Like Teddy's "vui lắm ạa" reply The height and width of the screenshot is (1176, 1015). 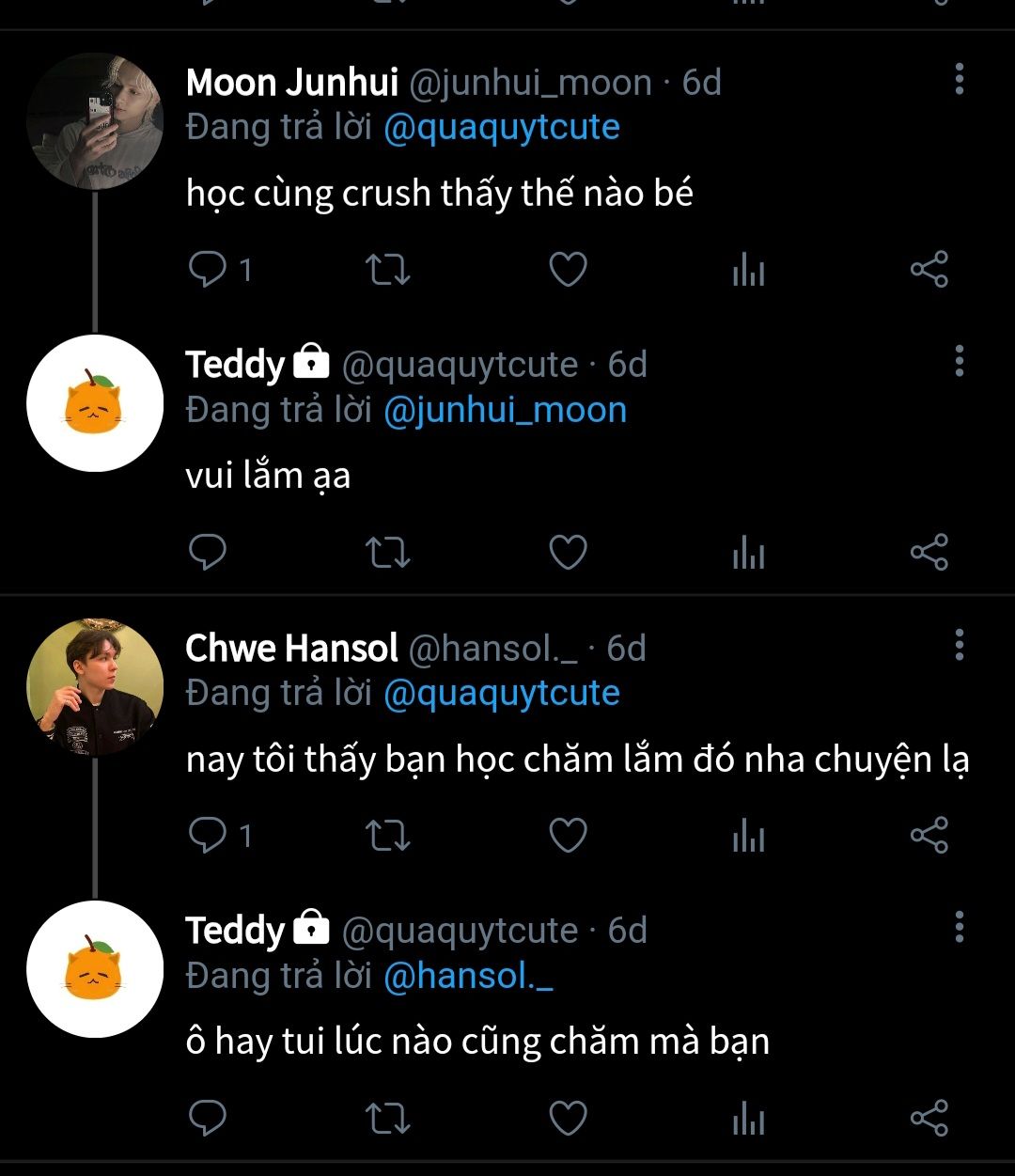568,552
